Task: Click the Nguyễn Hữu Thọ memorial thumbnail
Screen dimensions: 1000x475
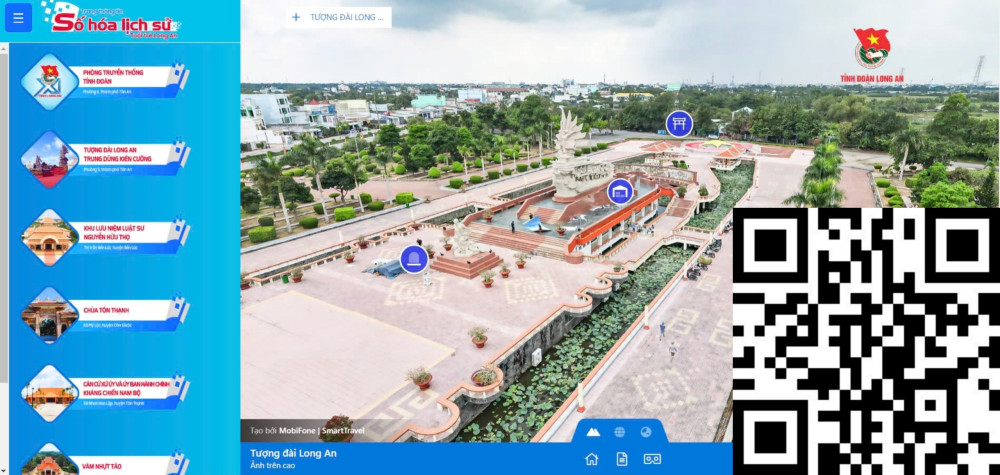Action: (49, 237)
